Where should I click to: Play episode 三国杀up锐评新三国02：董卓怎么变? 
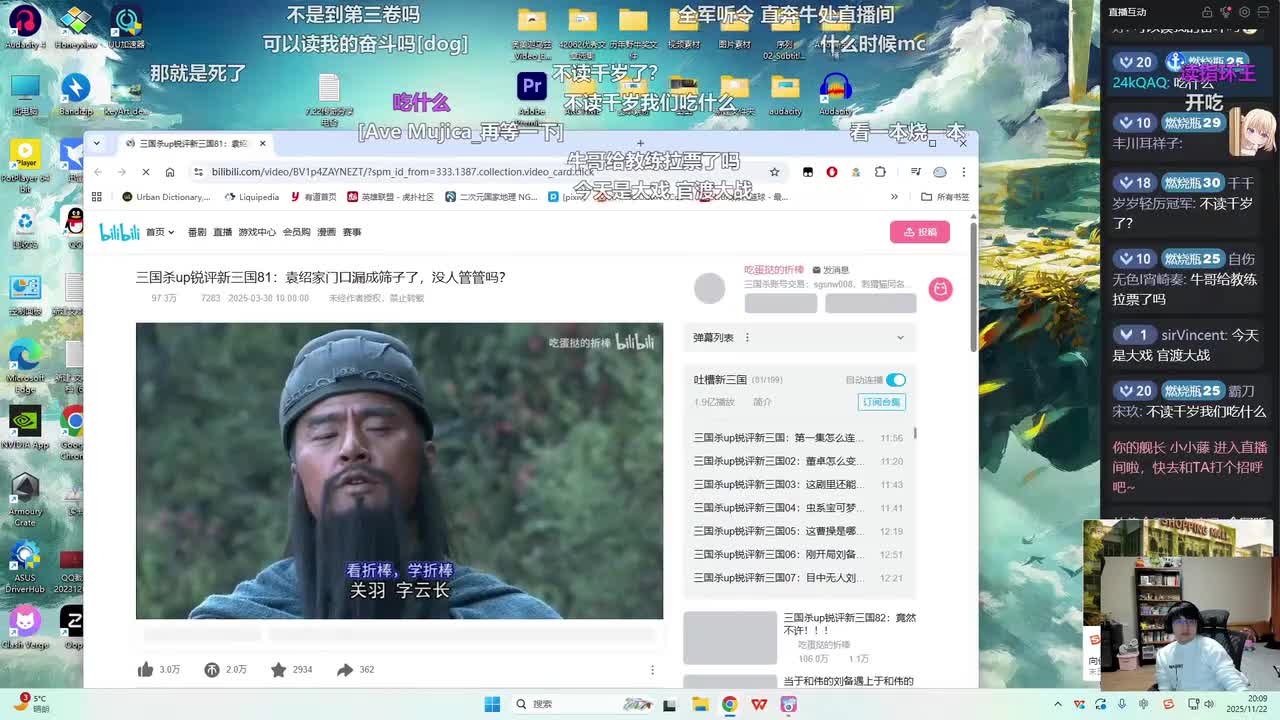[799, 461]
